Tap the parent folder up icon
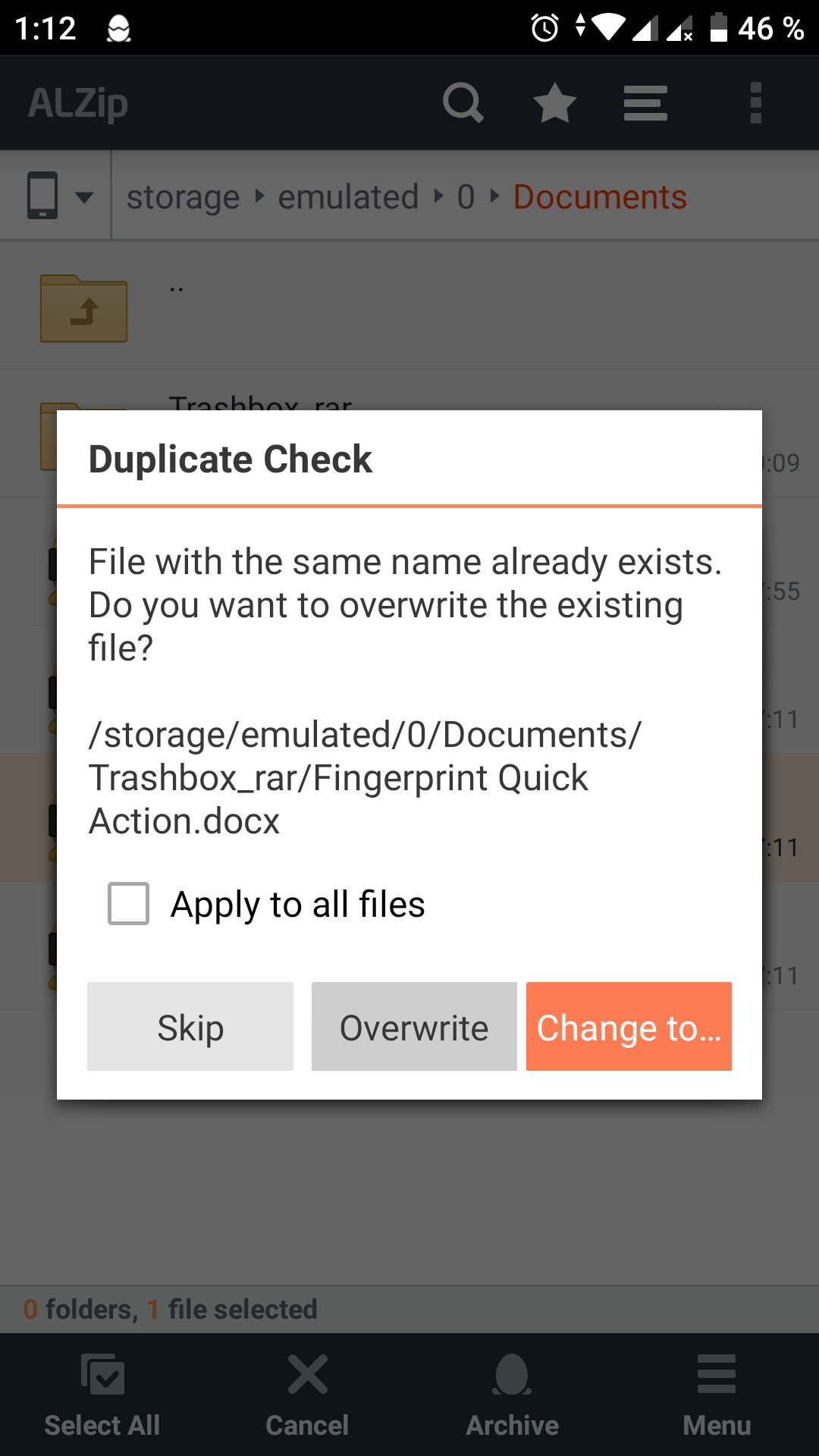This screenshot has width=819, height=1456. [x=83, y=308]
